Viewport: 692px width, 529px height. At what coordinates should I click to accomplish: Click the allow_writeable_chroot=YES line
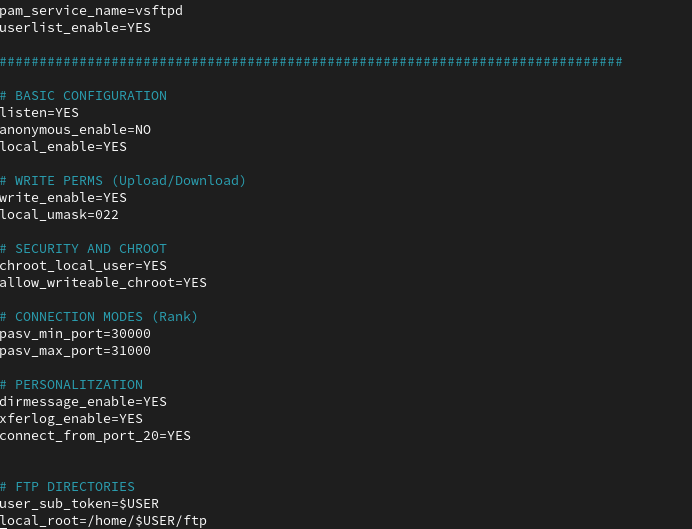(103, 283)
